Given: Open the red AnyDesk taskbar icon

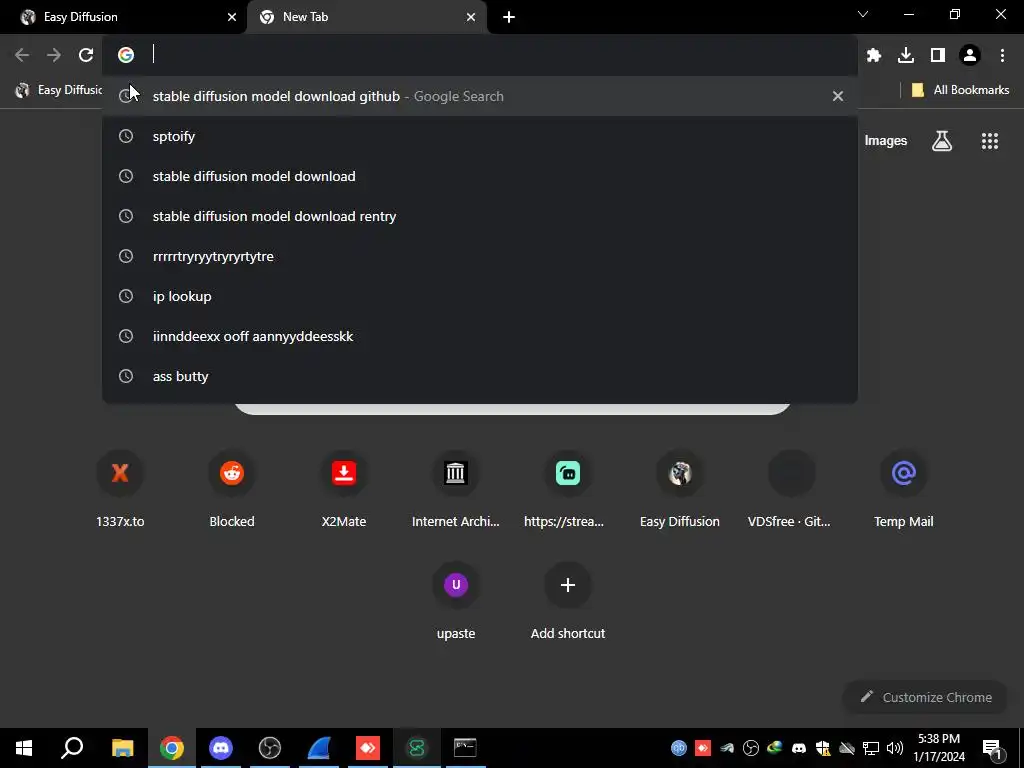Looking at the screenshot, I should [x=368, y=748].
